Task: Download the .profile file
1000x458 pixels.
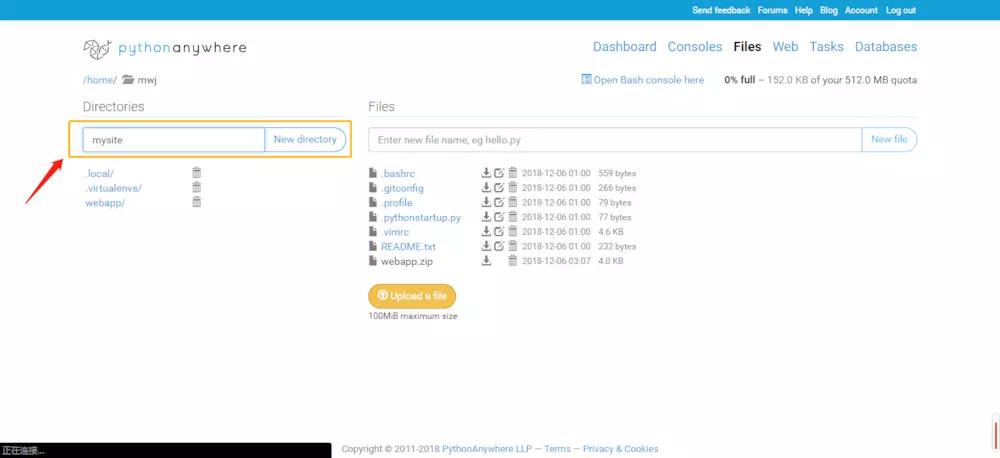Action: [x=486, y=202]
